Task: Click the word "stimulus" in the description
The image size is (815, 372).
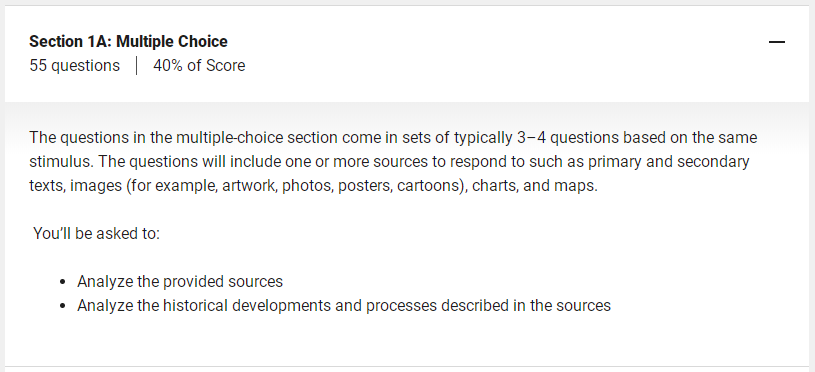Action: click(61, 162)
